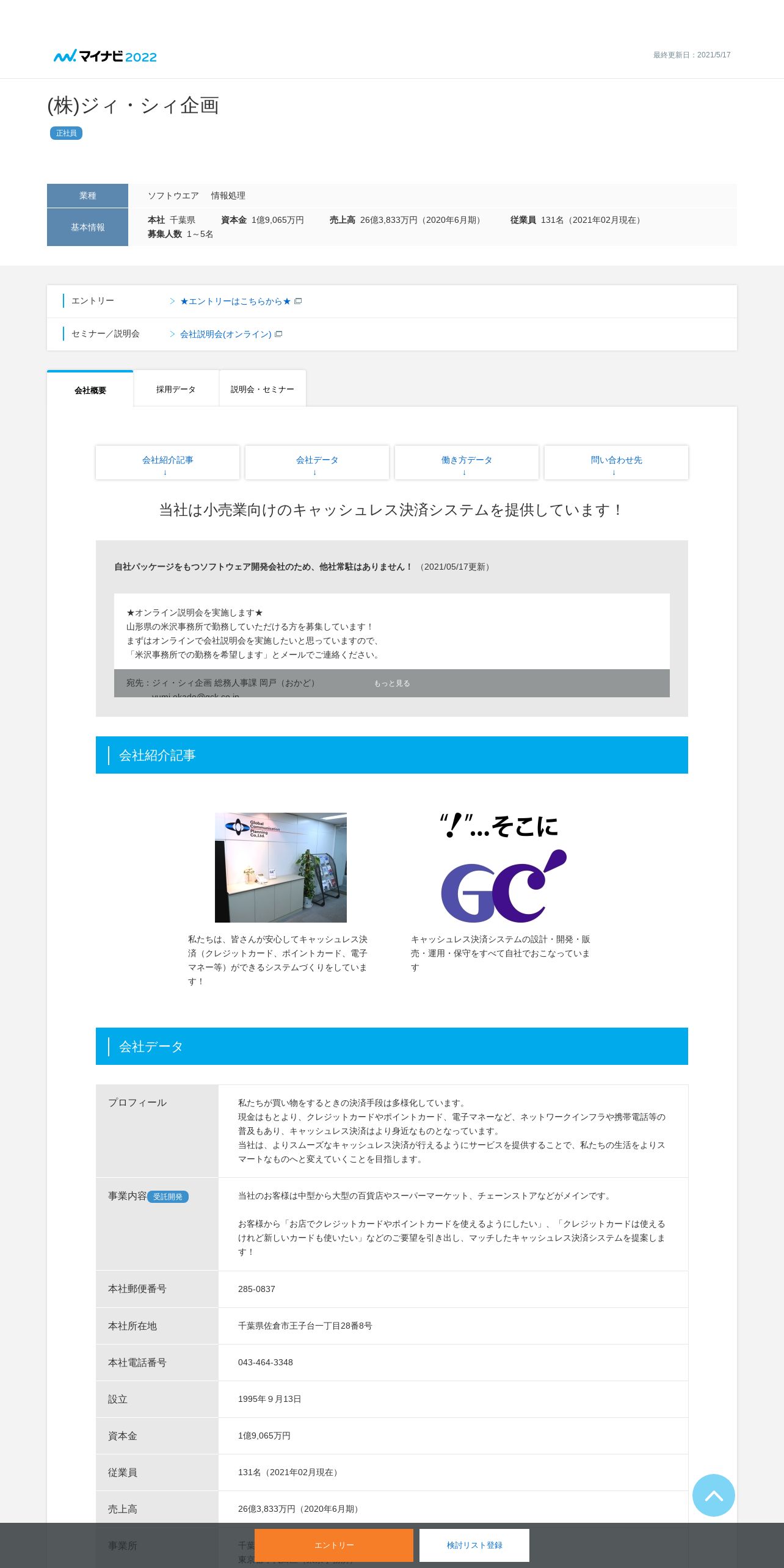
Task: Expand the notice with もっと見る
Action: 392,683
